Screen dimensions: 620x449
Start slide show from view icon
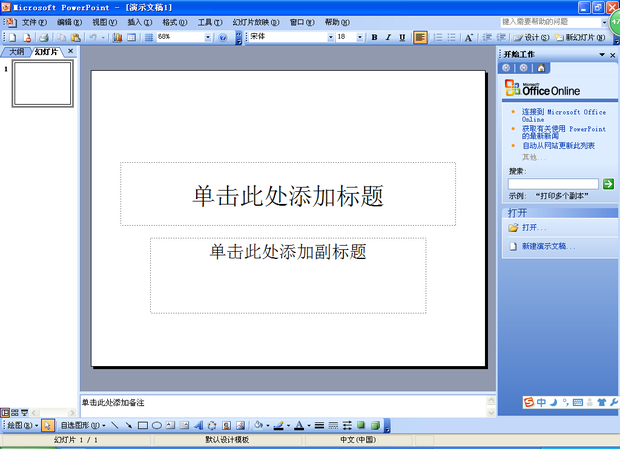tap(25, 413)
